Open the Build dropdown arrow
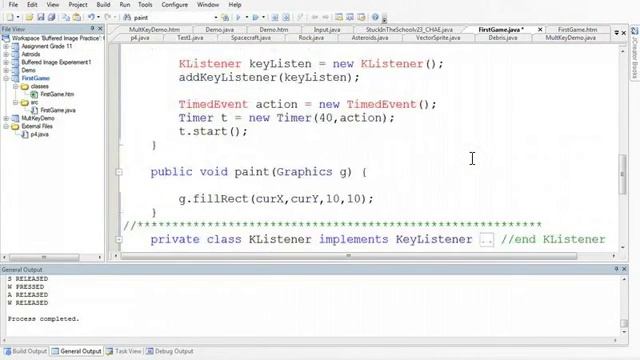The height and width of the screenshot is (360, 640). coord(247,17)
